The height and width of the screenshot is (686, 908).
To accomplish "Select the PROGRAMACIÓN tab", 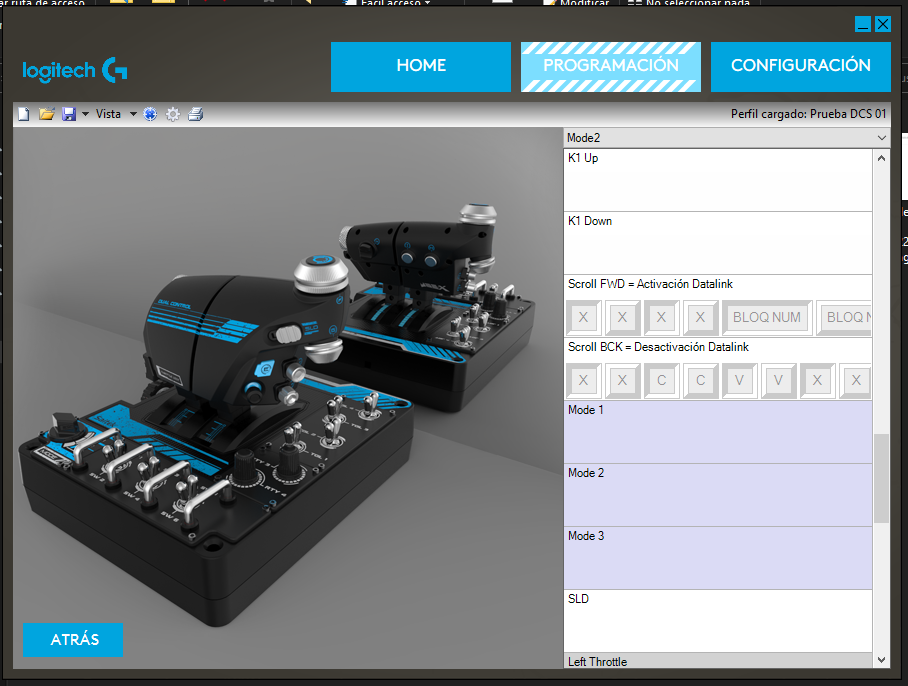I will pos(611,66).
